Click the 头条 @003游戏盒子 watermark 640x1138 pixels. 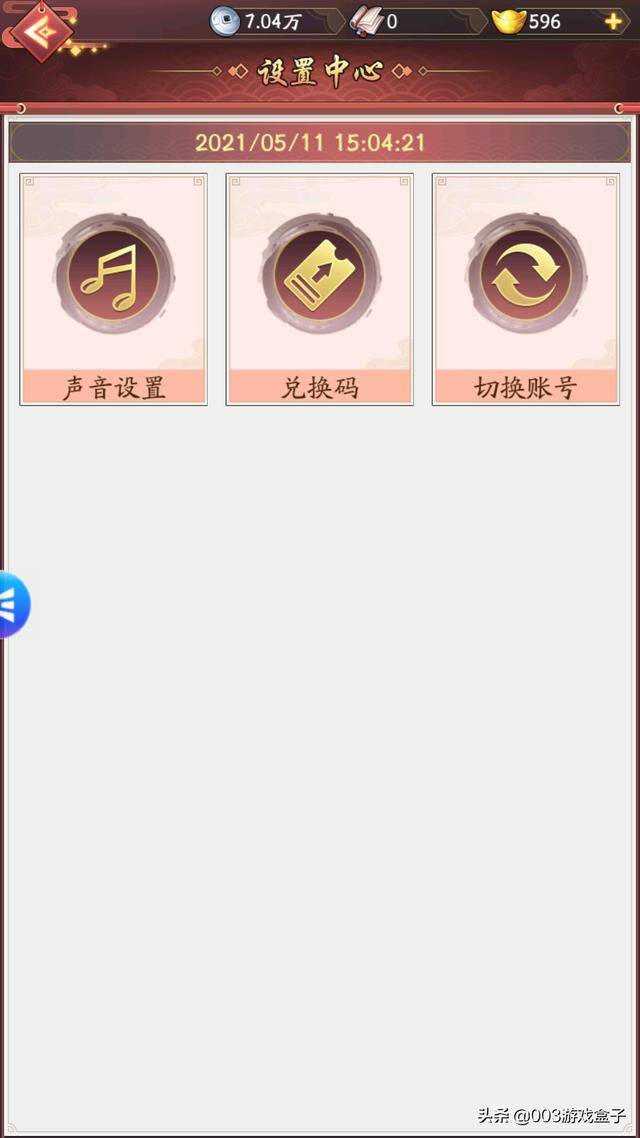[551, 1115]
